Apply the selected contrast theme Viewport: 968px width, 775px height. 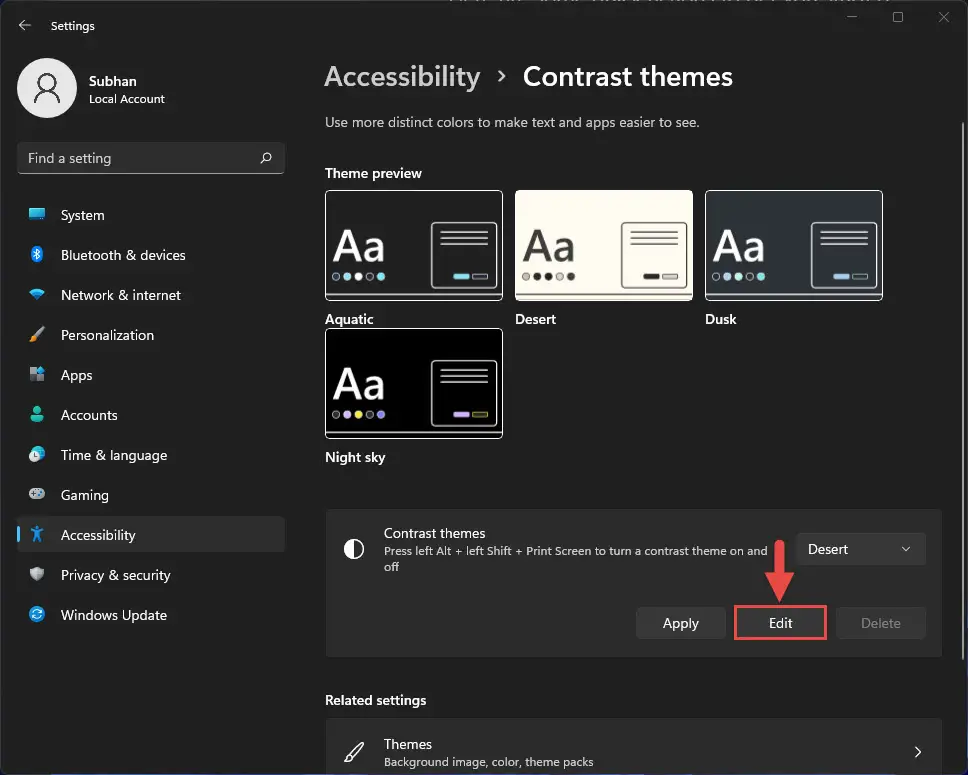[x=680, y=623]
